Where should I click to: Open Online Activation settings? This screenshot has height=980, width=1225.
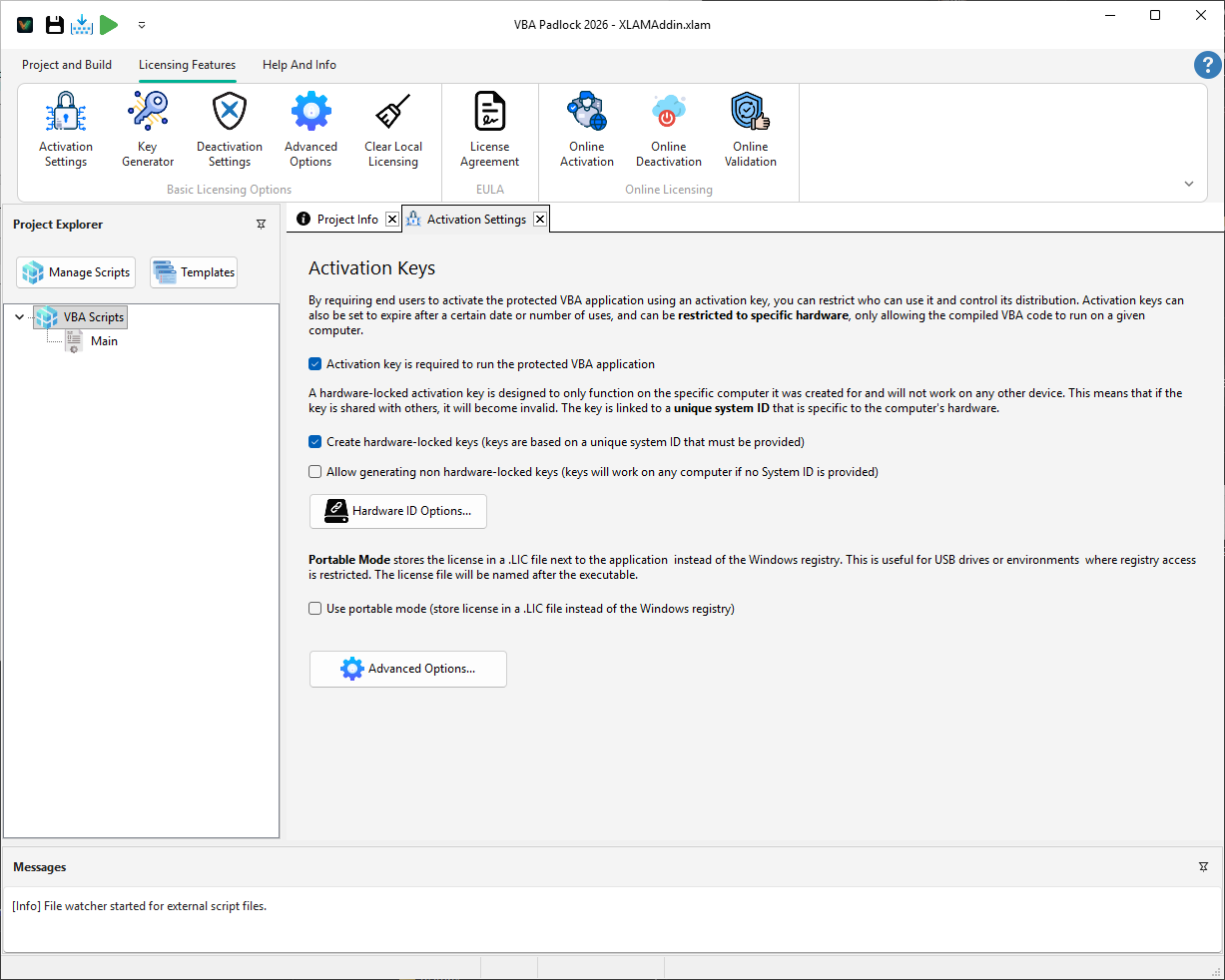(586, 128)
